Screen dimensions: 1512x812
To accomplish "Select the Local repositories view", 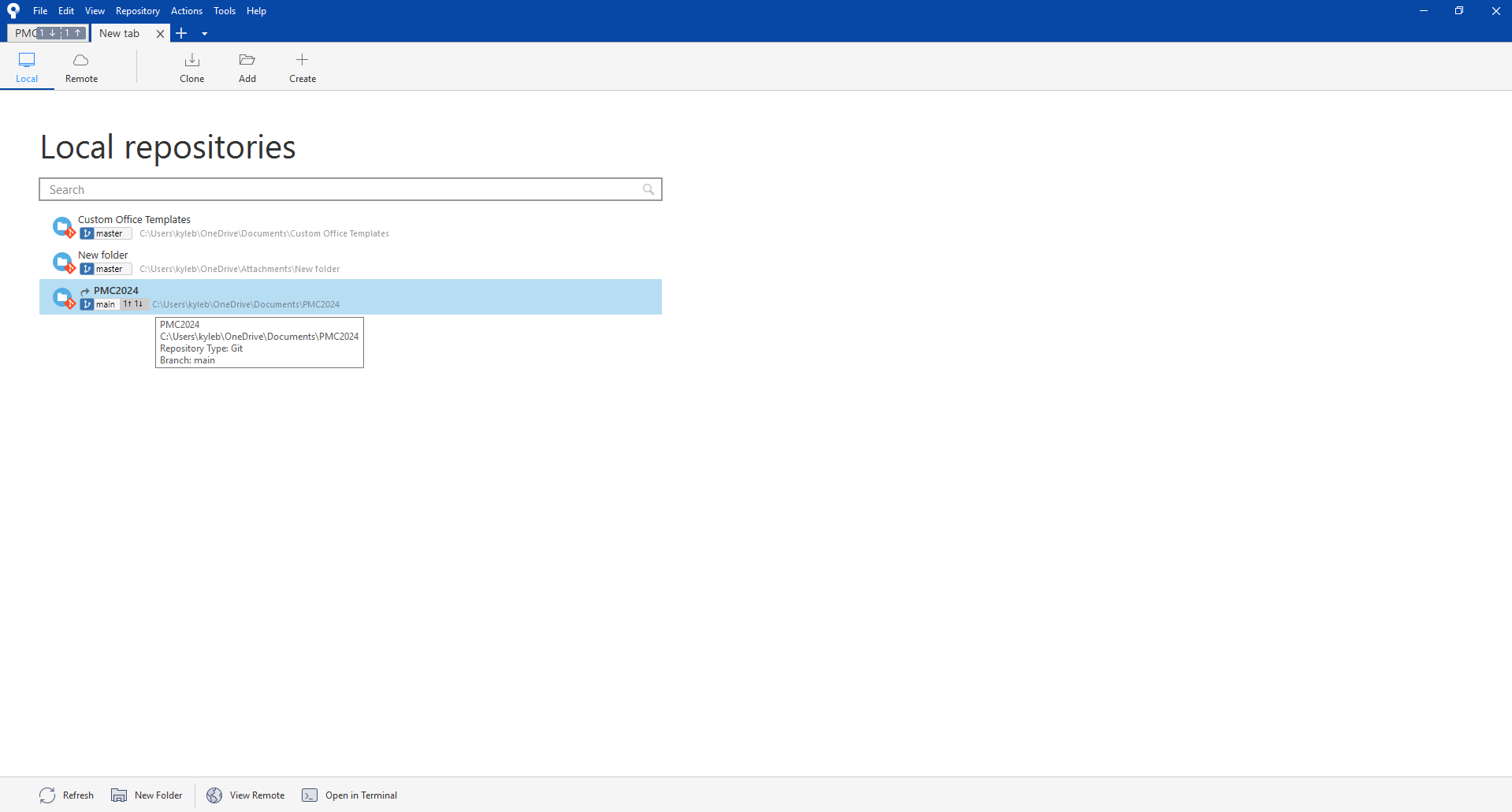I will coord(27,68).
